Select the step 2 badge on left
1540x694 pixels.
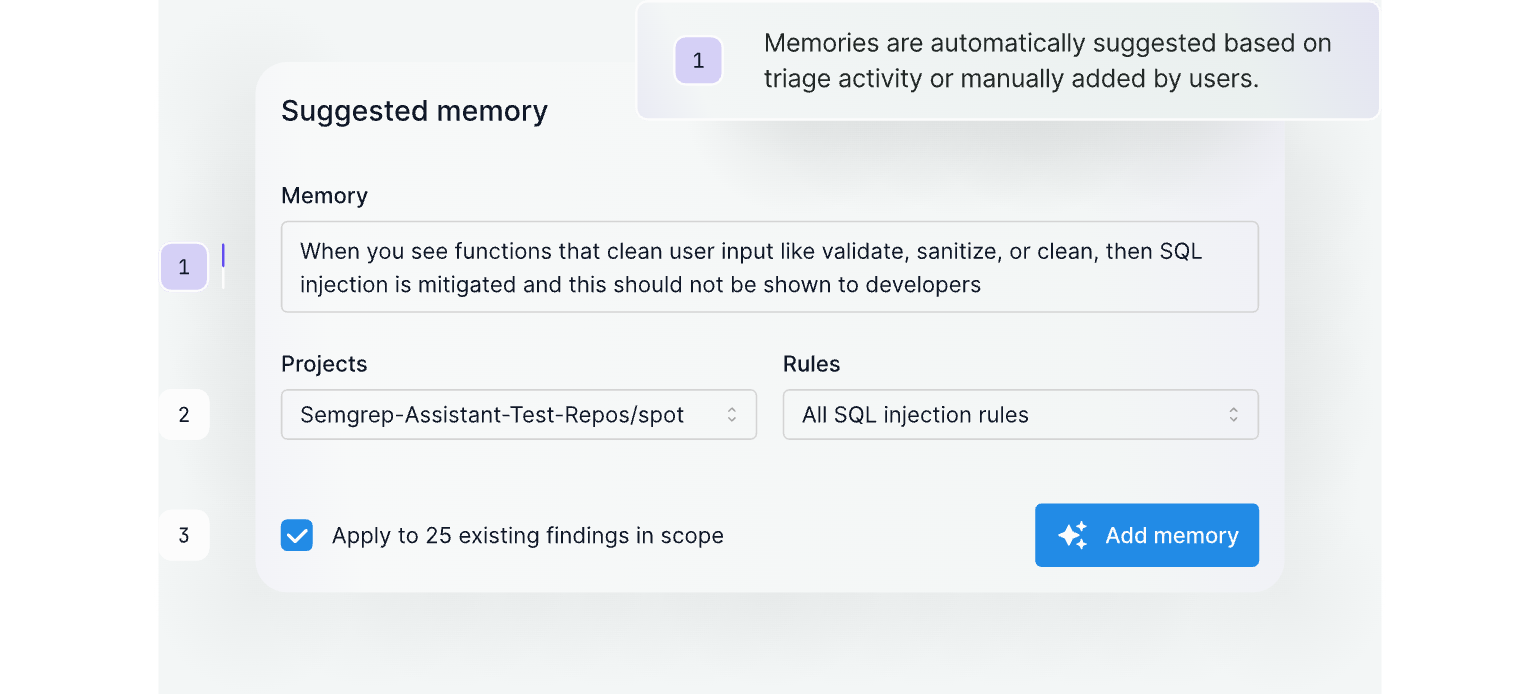(184, 415)
